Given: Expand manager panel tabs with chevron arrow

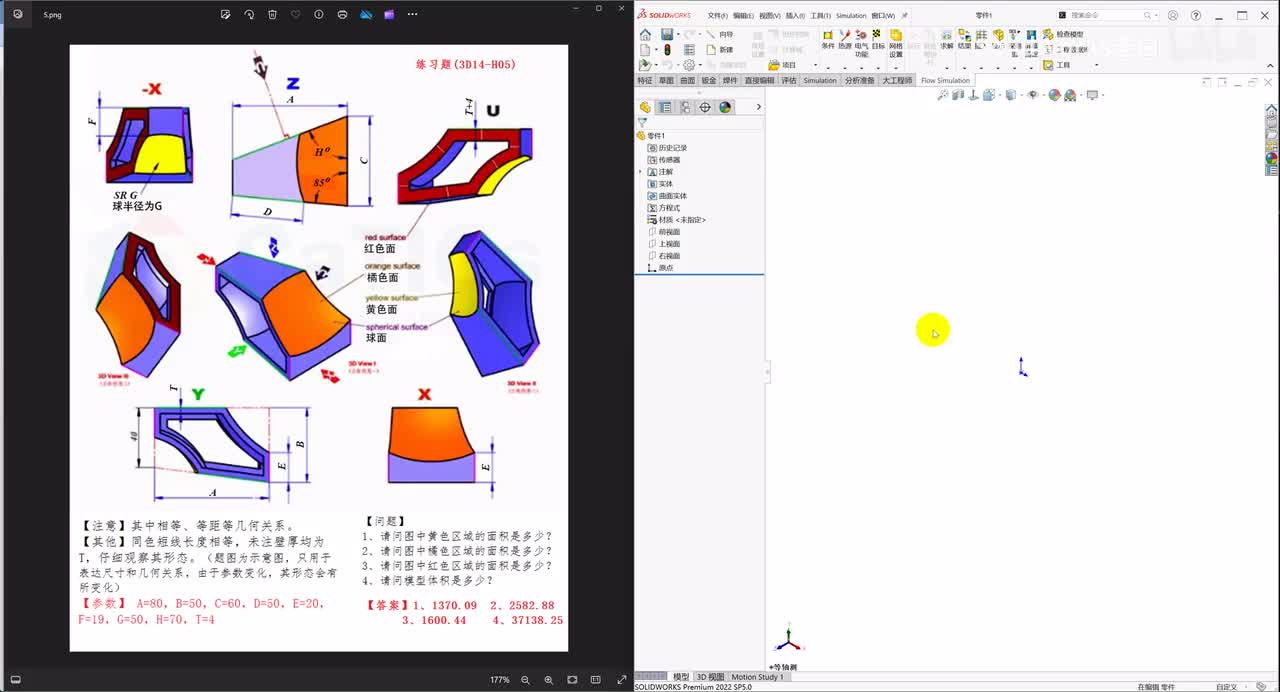Looking at the screenshot, I should [x=758, y=107].
